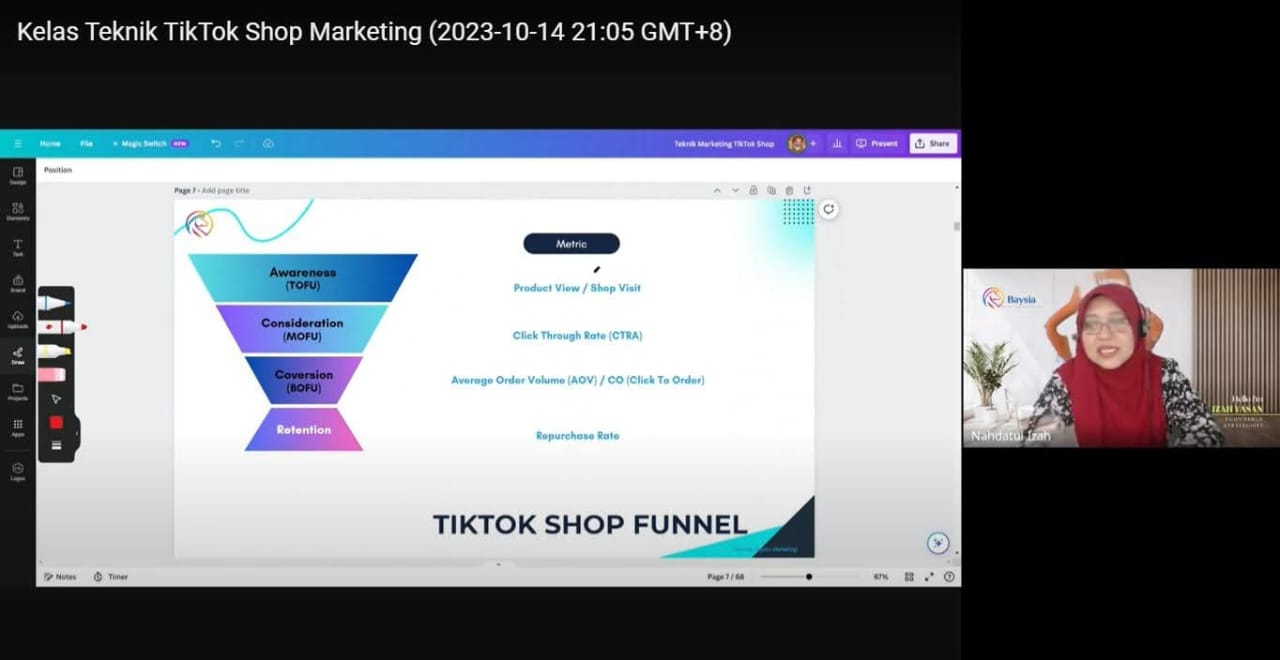
Task: Expand the page thumbnails strip handle
Action: (498, 564)
